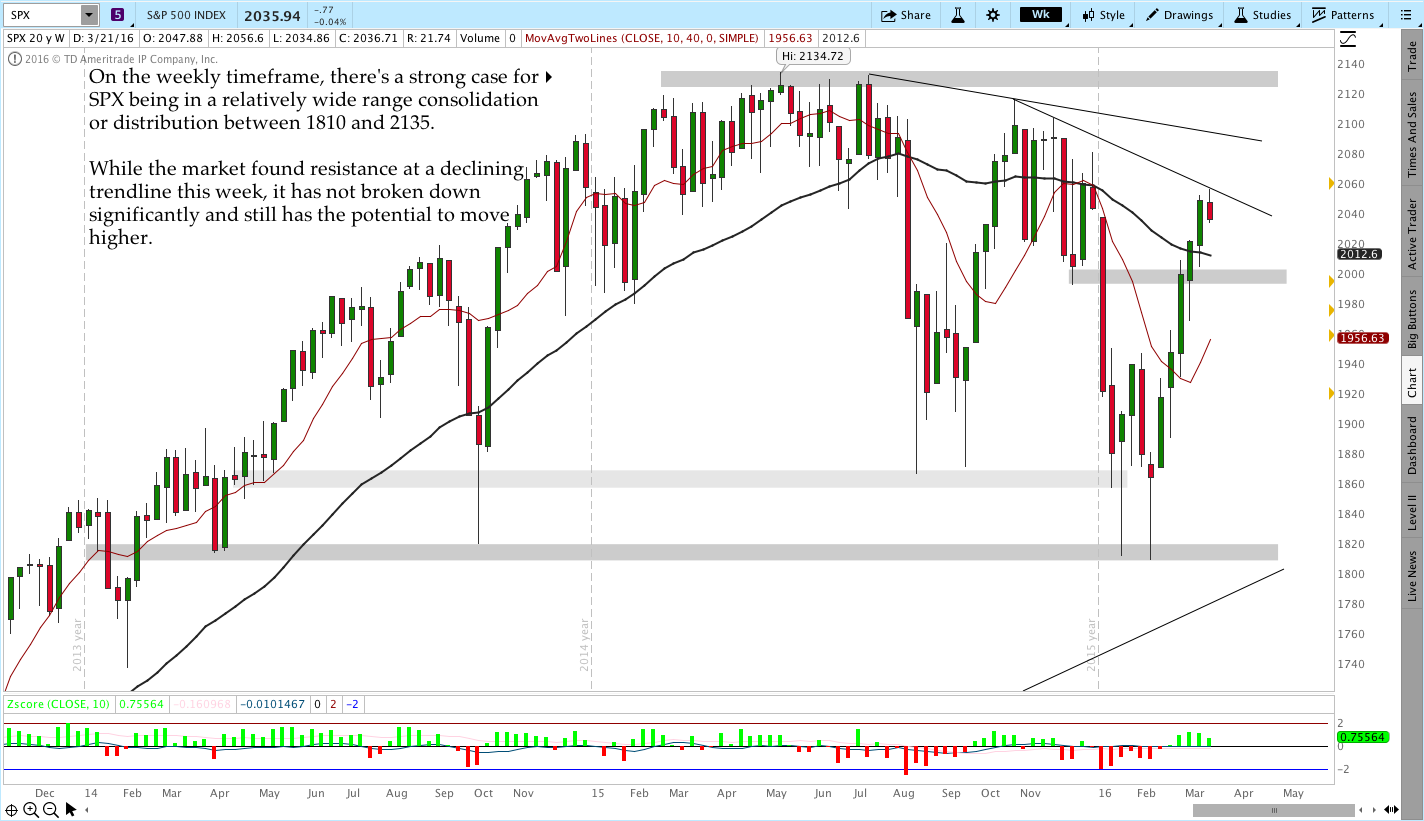
Task: Click the chart info circle icon
Action: [x=14, y=59]
